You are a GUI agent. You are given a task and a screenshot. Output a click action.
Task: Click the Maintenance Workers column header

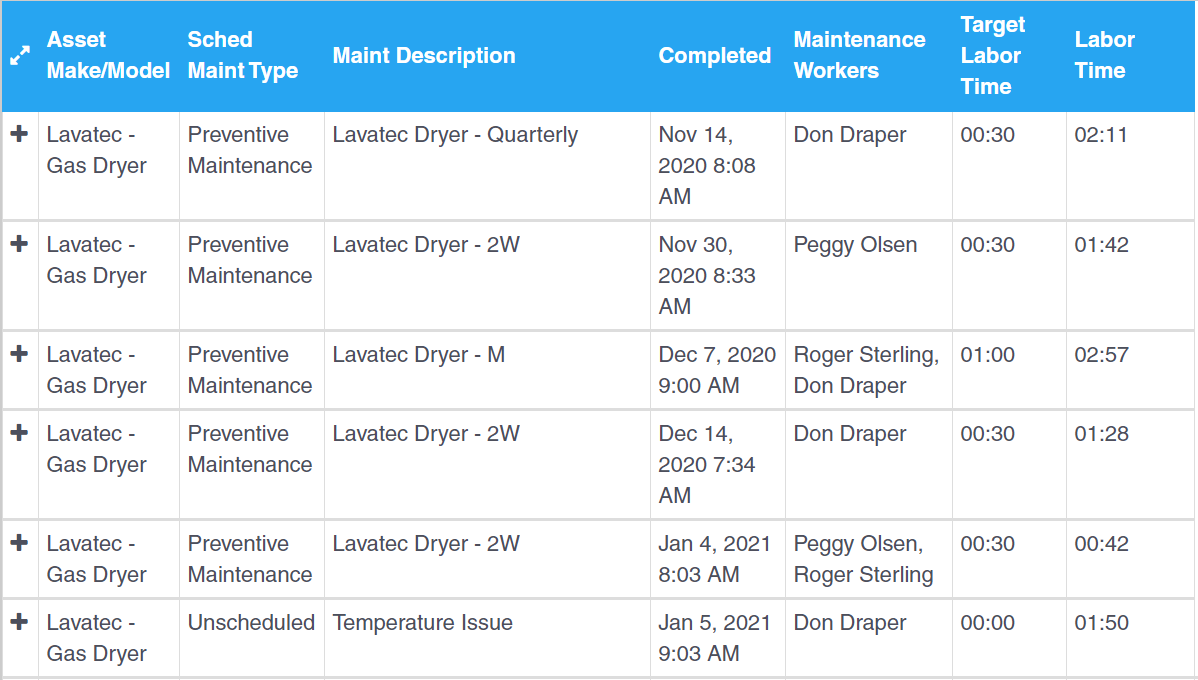tap(859, 55)
